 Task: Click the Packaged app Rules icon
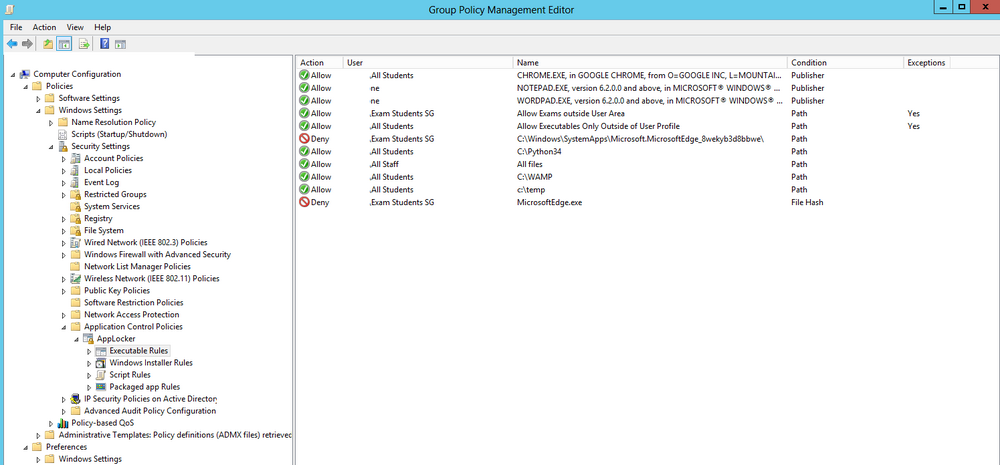(x=100, y=387)
